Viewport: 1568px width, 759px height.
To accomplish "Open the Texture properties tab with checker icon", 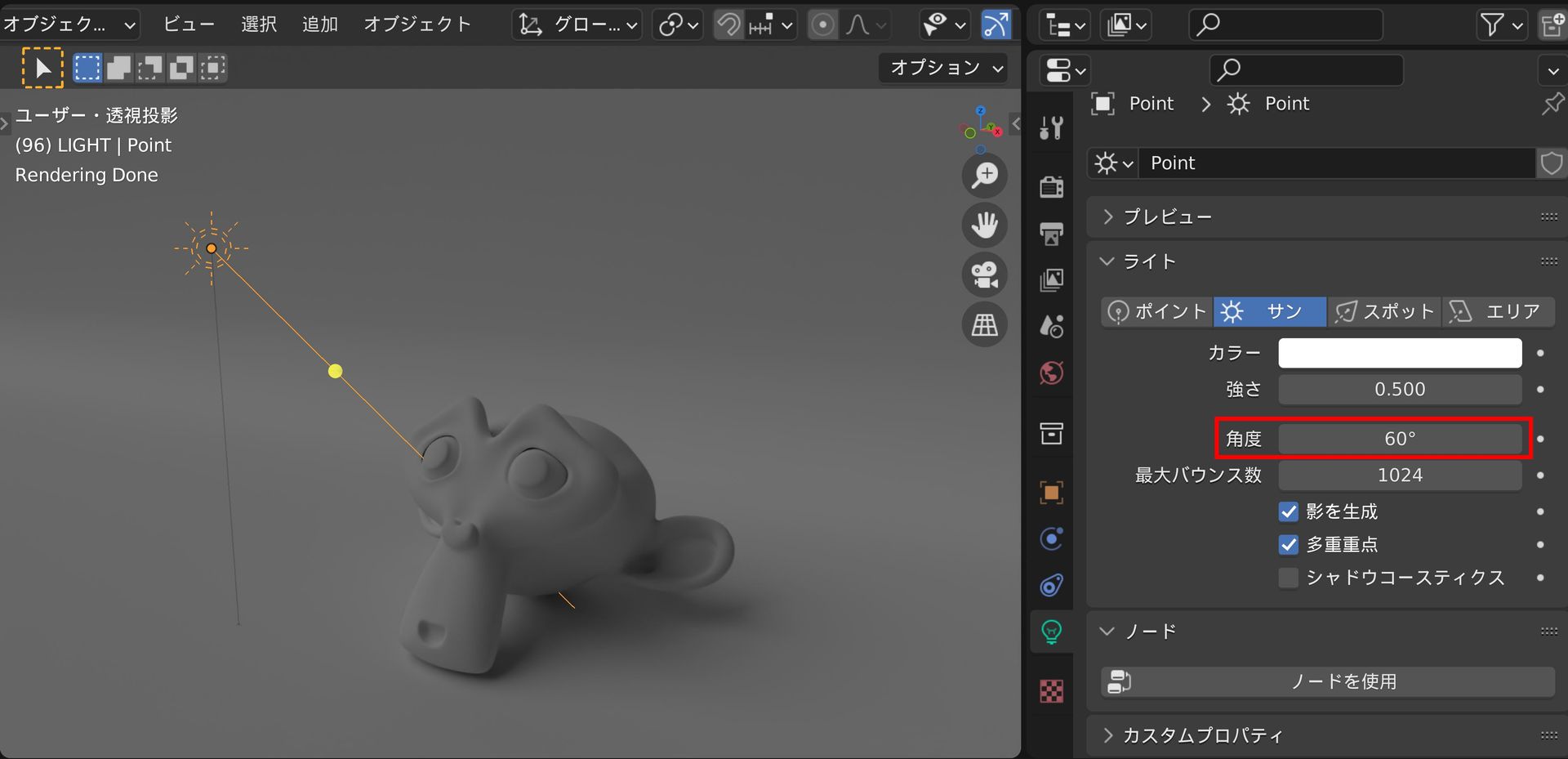I will tap(1051, 691).
